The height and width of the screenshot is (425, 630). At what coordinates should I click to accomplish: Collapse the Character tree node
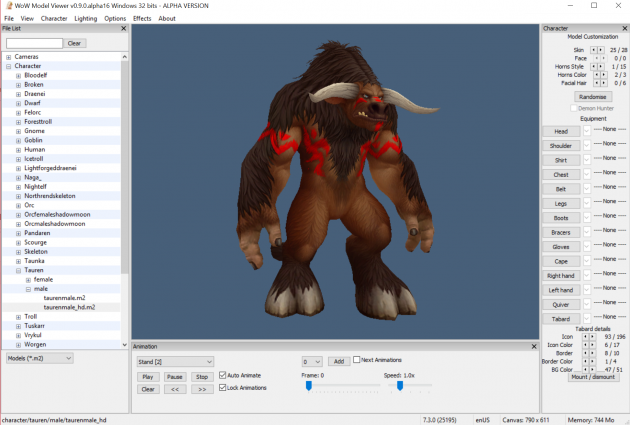click(x=8, y=66)
